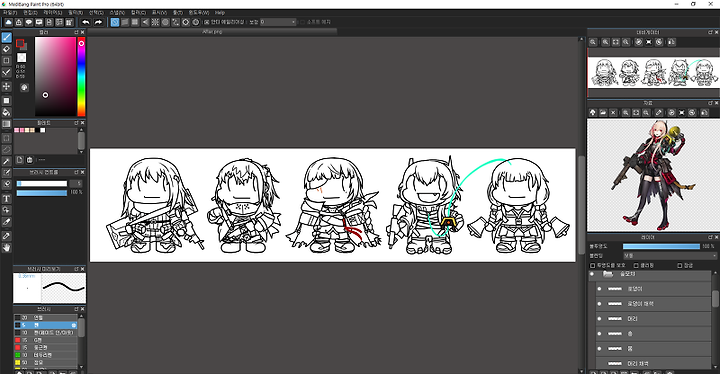Click open-folder icon in Reference panel

click(x=603, y=113)
